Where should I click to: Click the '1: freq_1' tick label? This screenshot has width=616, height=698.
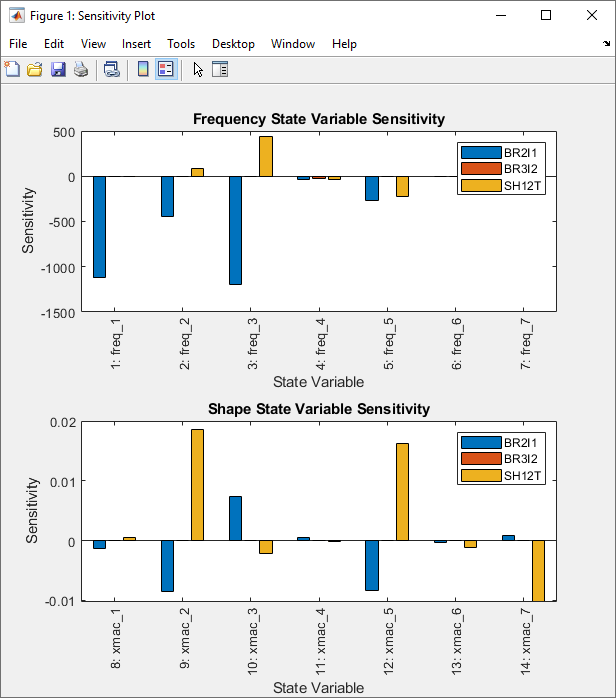click(116, 344)
